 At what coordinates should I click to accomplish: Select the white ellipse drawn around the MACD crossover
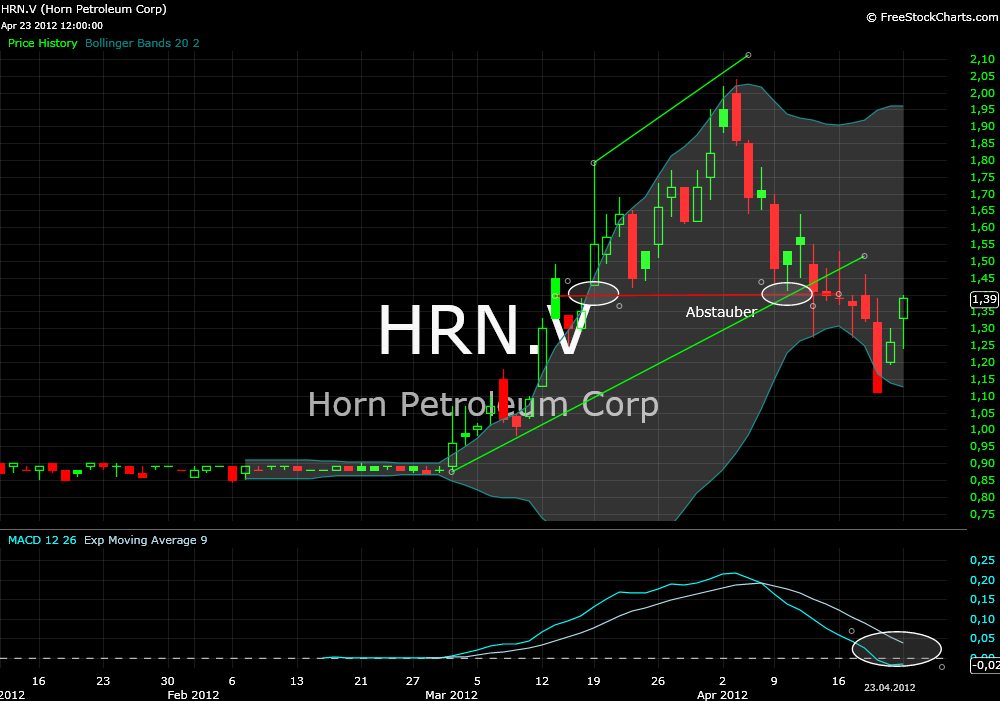coord(897,649)
